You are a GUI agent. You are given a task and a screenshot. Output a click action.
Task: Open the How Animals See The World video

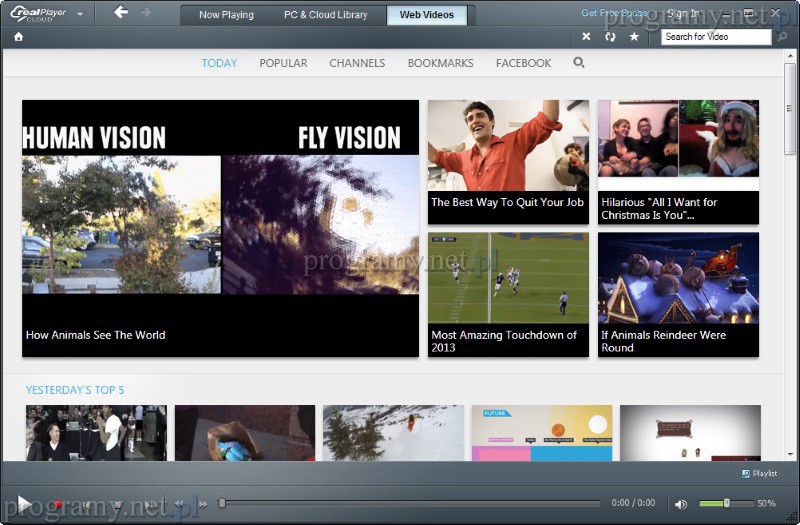tap(220, 227)
